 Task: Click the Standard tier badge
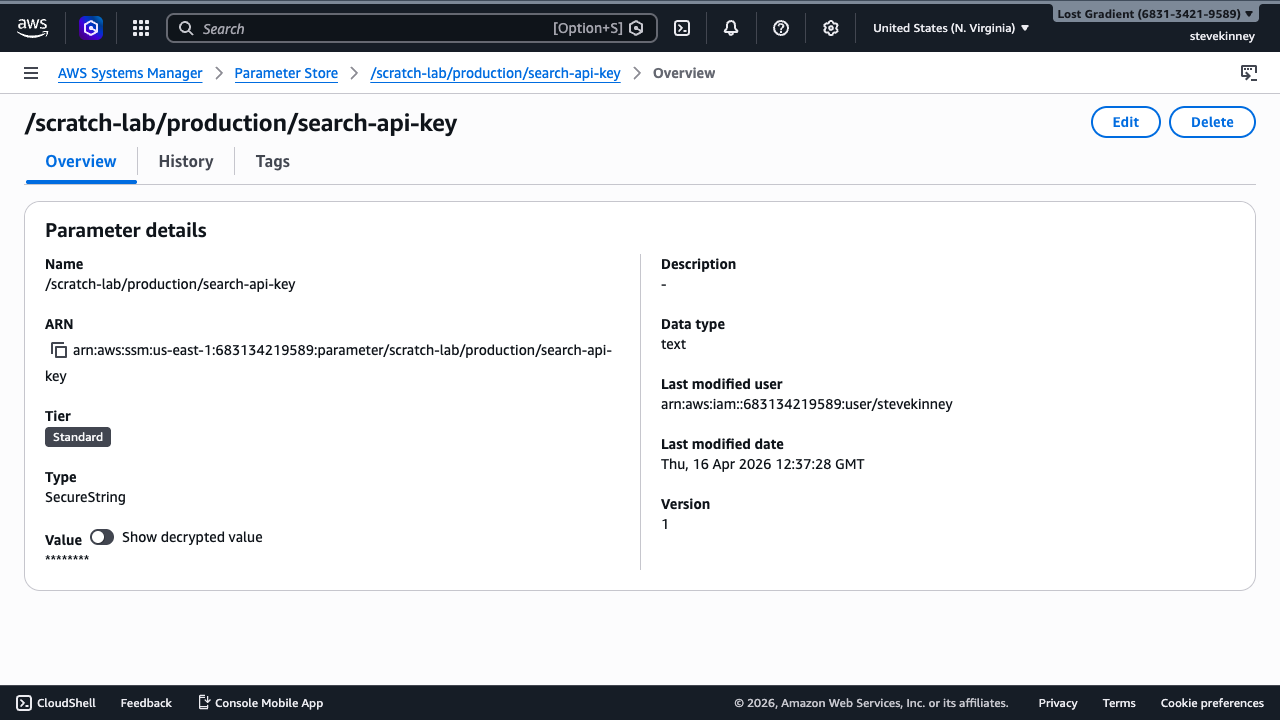click(78, 437)
